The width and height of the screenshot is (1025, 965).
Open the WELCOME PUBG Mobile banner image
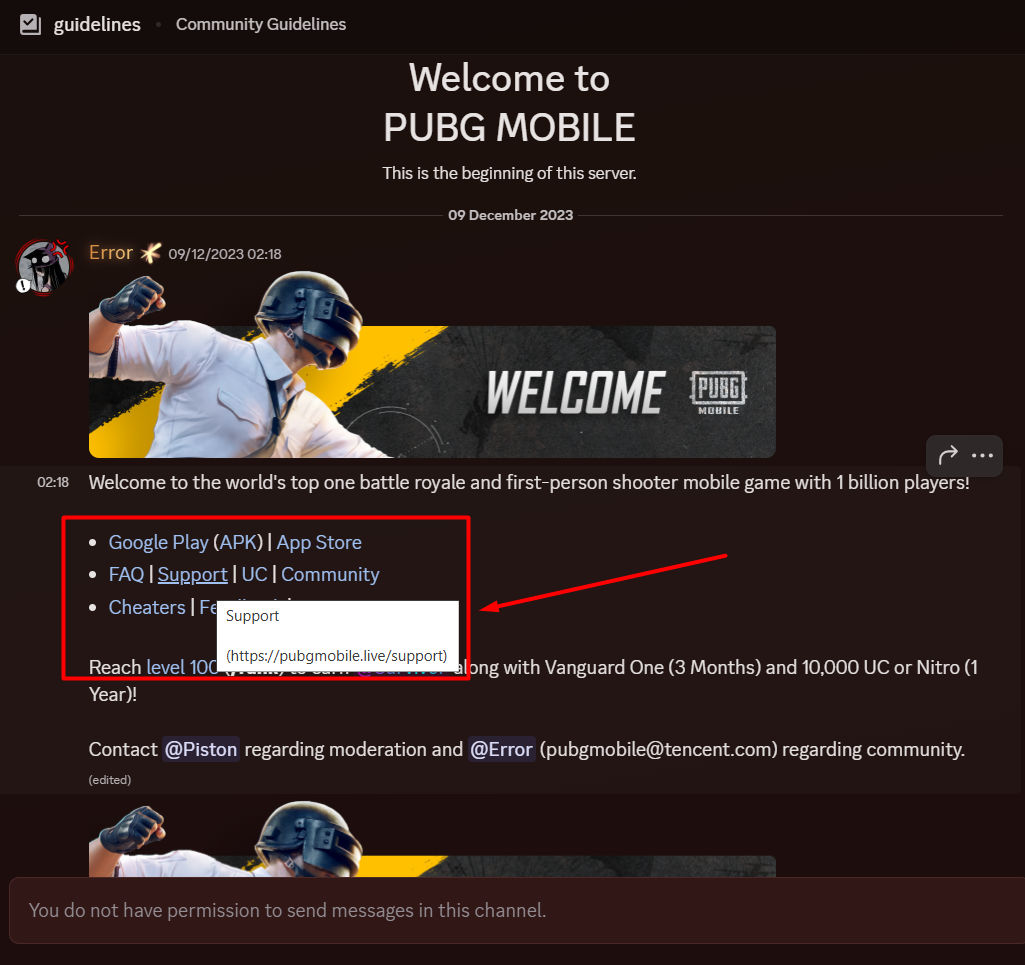point(432,366)
